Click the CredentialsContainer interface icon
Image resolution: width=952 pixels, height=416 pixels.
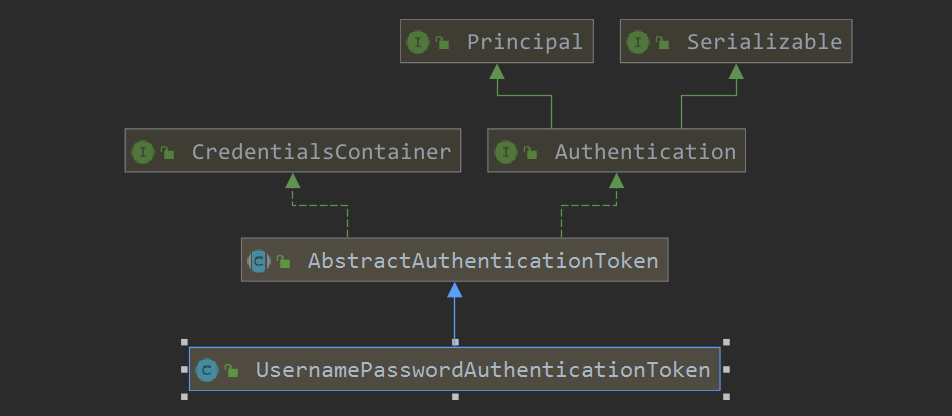pos(143,153)
